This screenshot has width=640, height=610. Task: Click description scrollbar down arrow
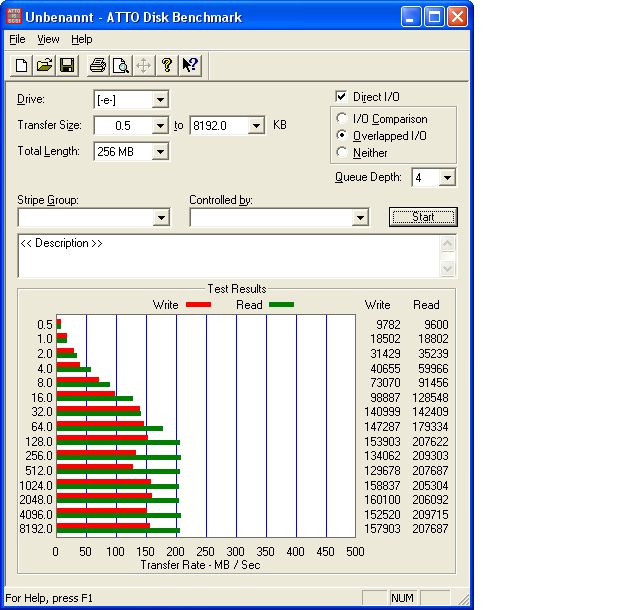448,269
